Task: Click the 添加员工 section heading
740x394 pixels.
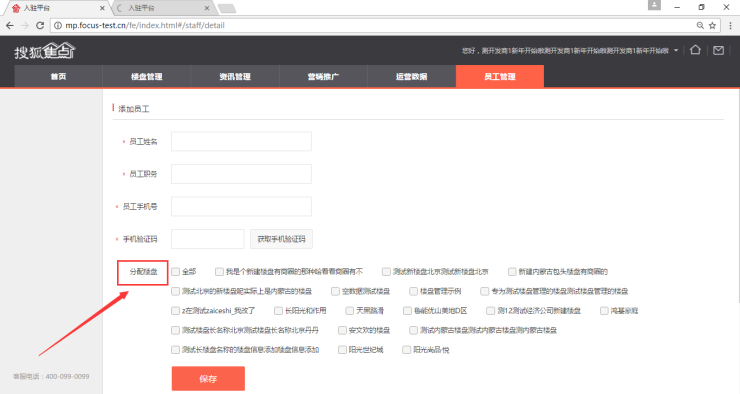Action: click(134, 109)
